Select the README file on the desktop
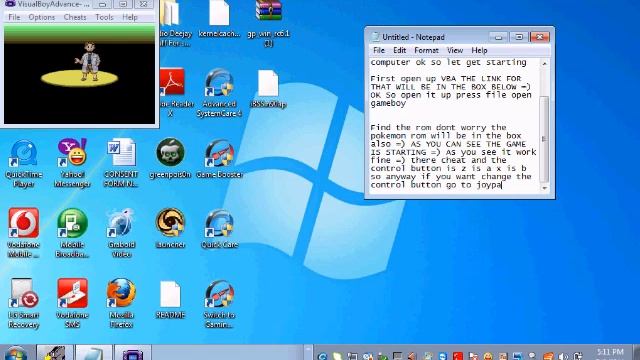Screen dimensions: 640x360 click(170, 300)
